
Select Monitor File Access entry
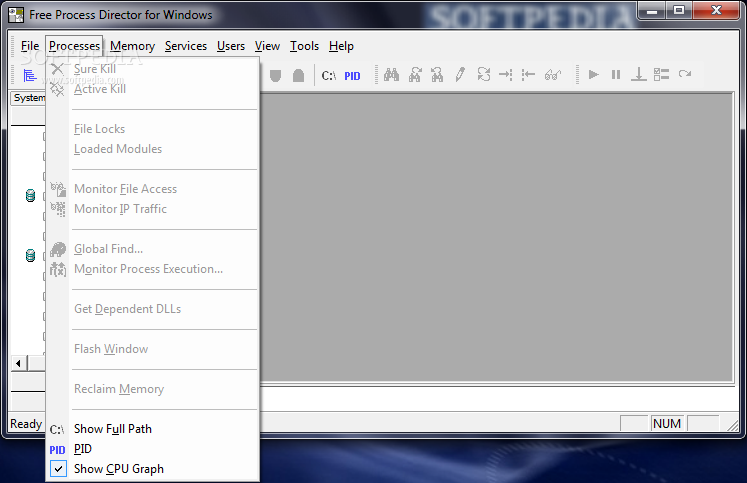153,189
